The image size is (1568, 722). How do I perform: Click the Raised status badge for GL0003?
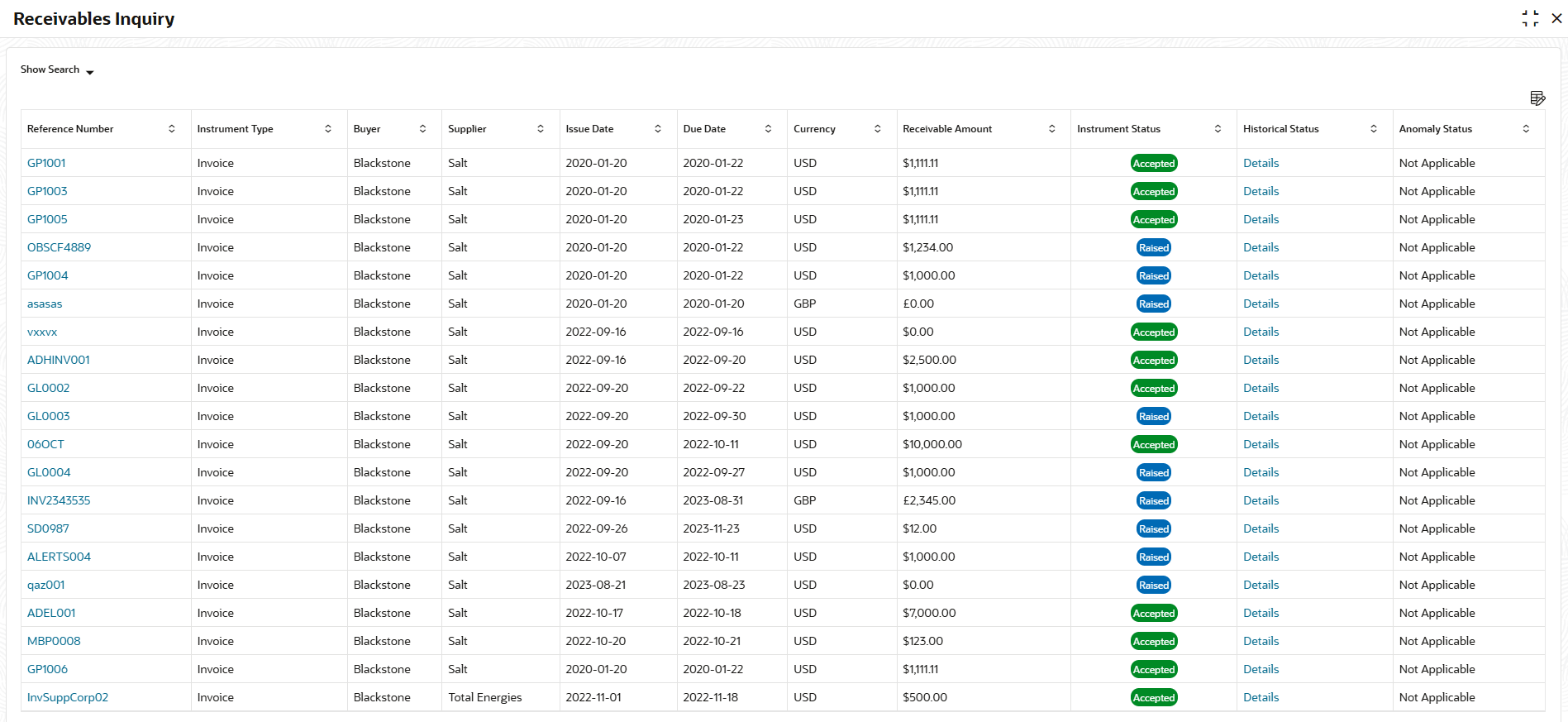[1154, 417]
